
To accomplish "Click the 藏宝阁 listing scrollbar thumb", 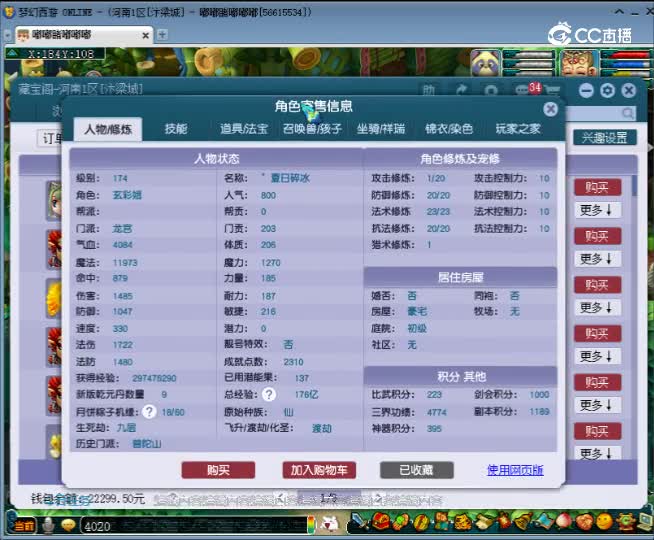I will click(x=634, y=186).
